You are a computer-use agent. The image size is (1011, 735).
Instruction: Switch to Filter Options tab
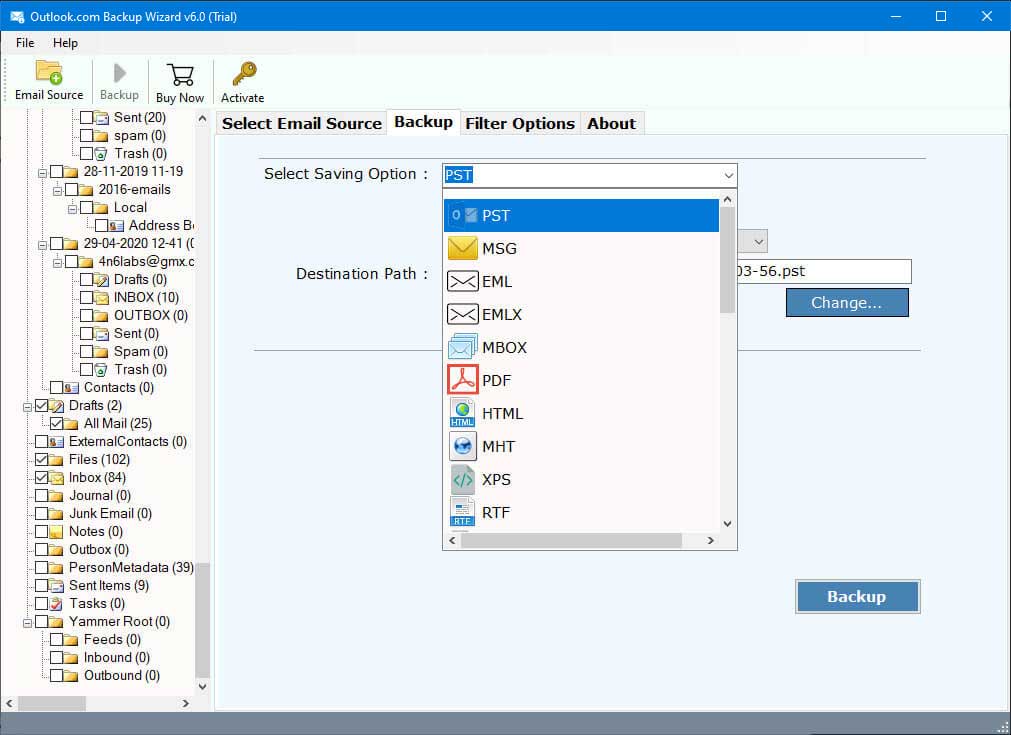coord(520,123)
